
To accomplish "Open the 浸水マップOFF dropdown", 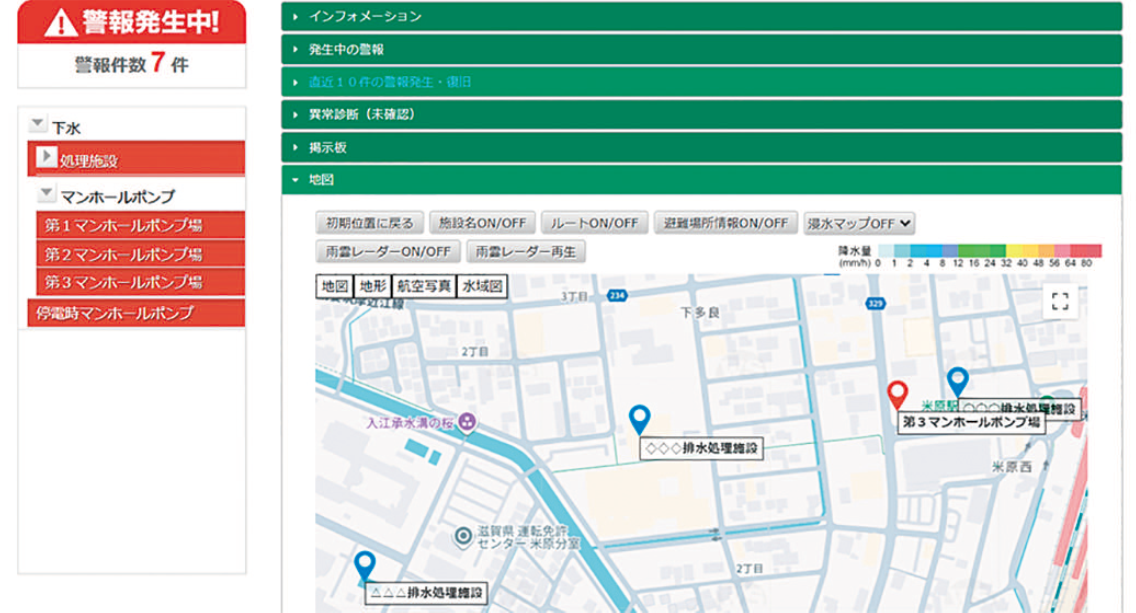I will coord(859,222).
